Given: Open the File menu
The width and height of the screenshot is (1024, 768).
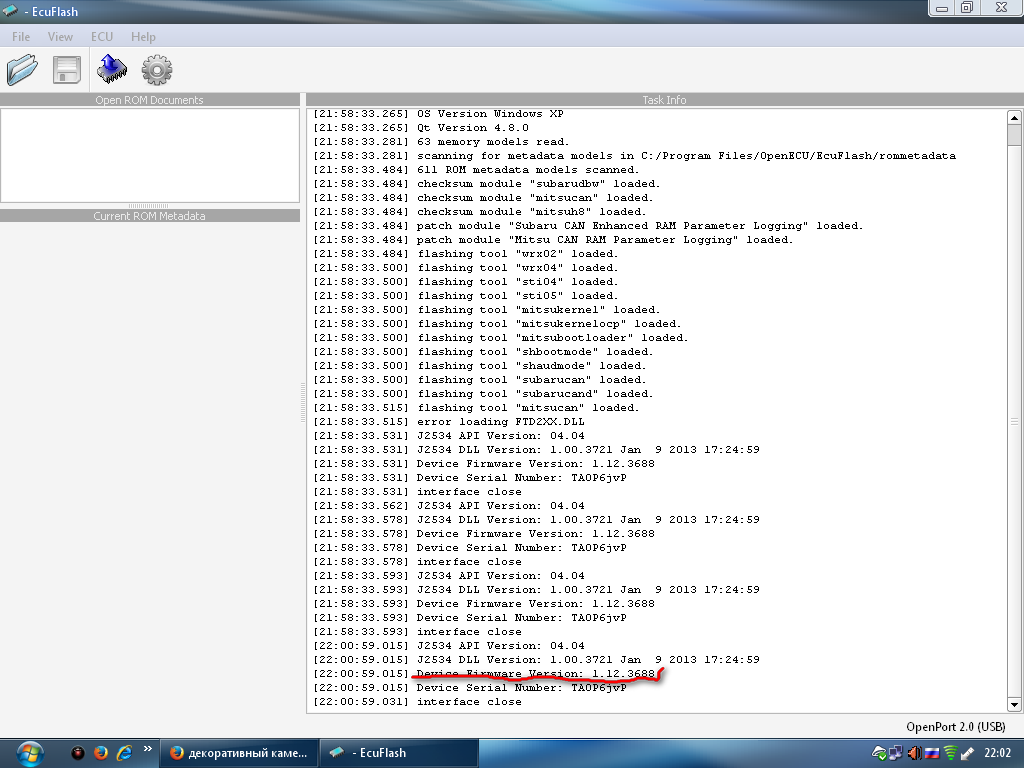Looking at the screenshot, I should click(x=21, y=37).
